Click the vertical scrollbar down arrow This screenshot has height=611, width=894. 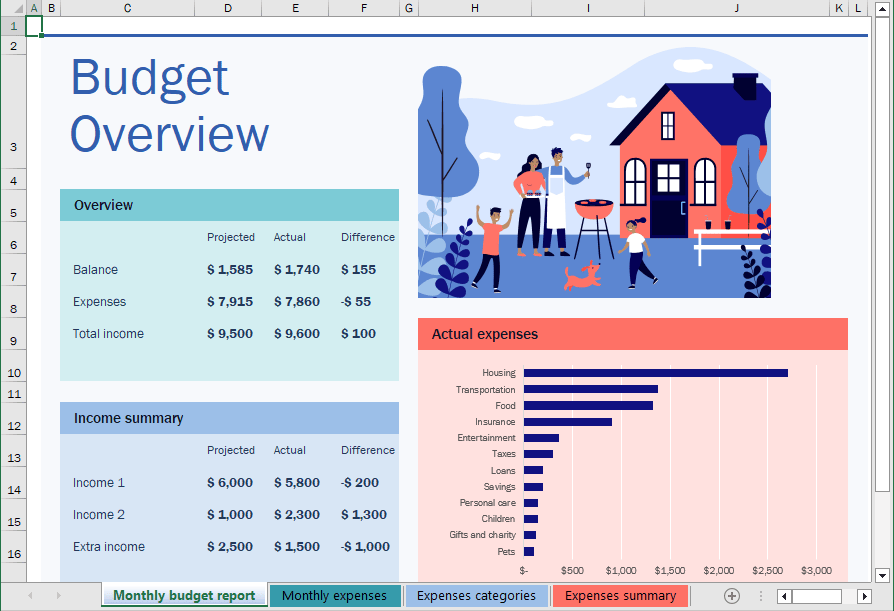tap(882, 575)
